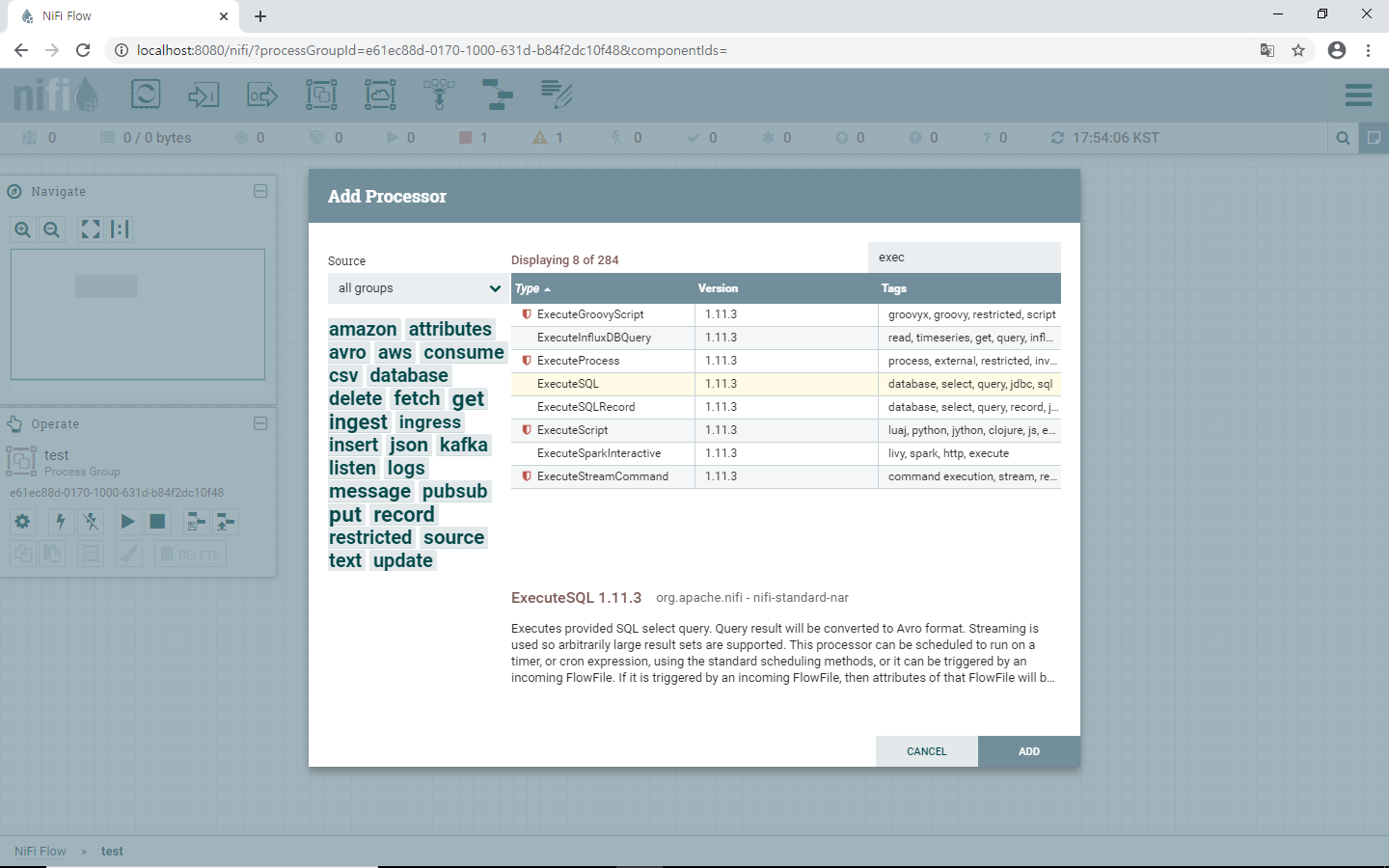Viewport: 1389px width, 868px height.
Task: Filter by the 'update' tag
Action: coord(403,560)
